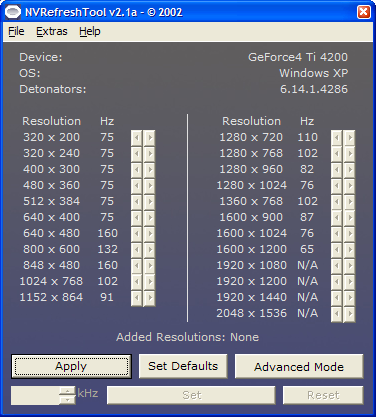Reduce refresh rate for 800 x 600
Screen dimensions: 376x417
tap(137, 250)
